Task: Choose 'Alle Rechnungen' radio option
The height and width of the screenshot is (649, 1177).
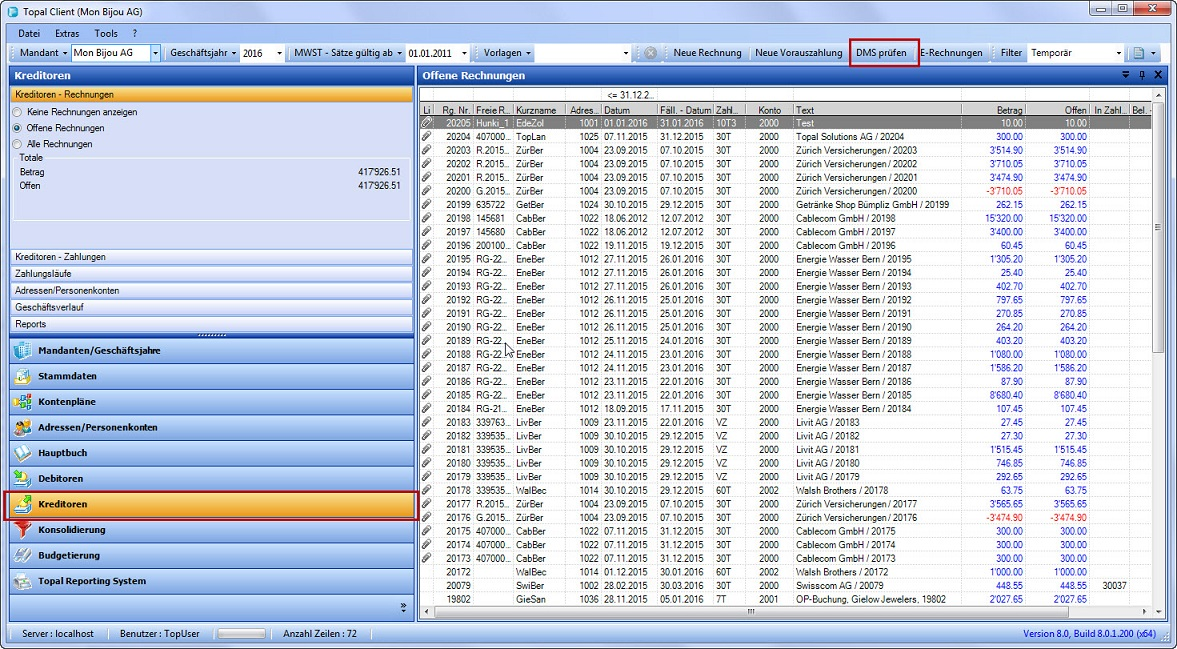Action: [17, 144]
